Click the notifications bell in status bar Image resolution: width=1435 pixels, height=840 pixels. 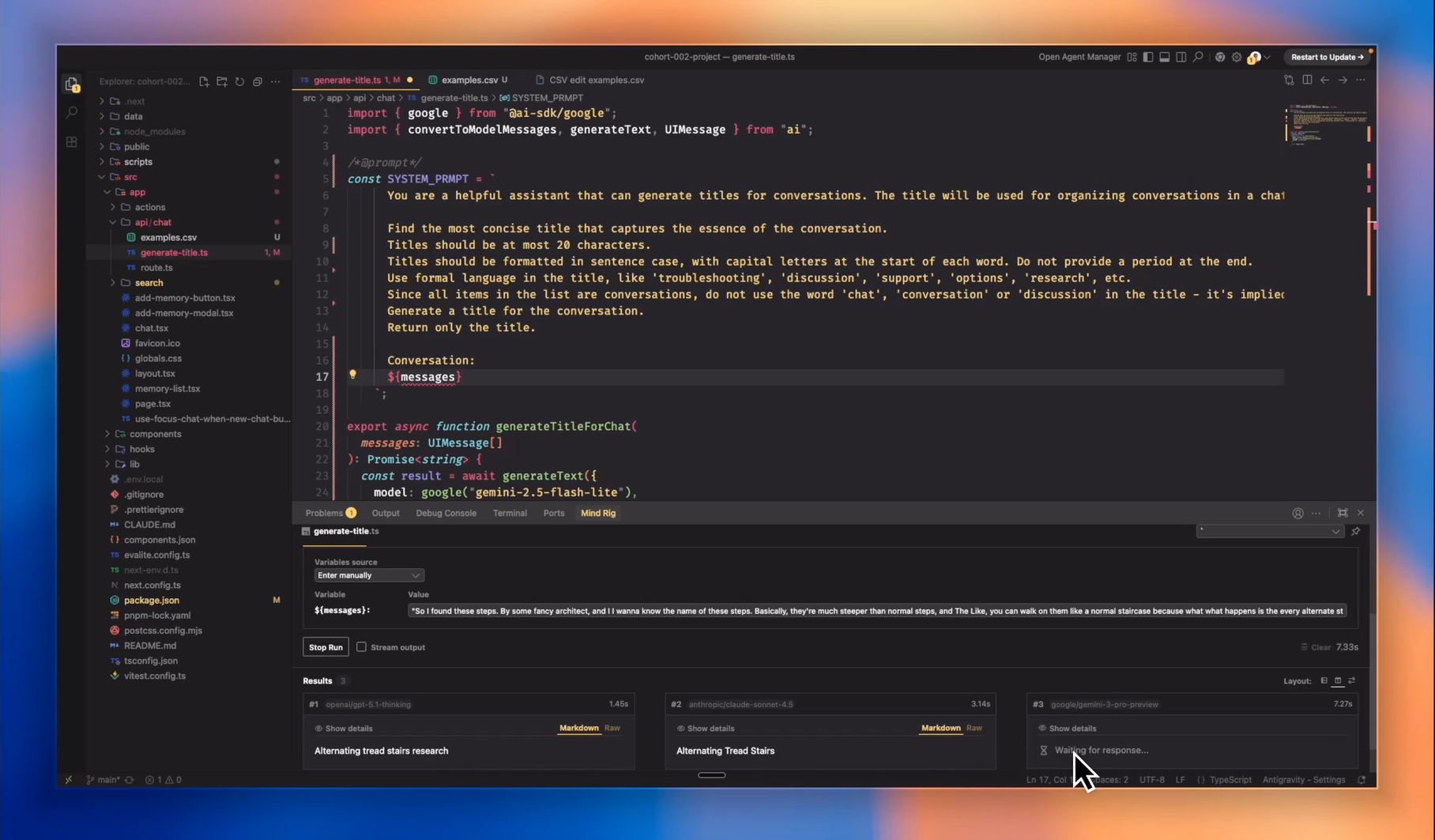[x=1362, y=780]
